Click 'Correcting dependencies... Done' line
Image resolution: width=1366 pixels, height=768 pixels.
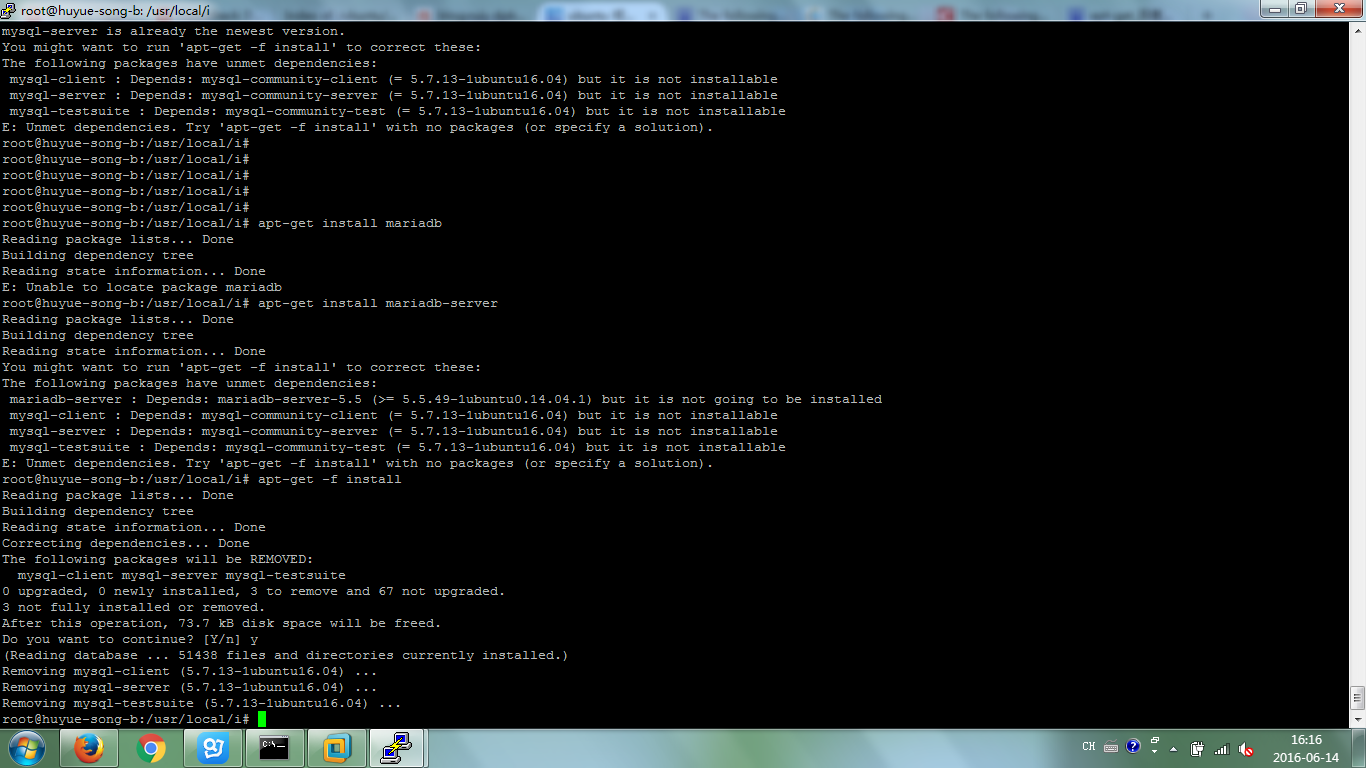[x=126, y=543]
